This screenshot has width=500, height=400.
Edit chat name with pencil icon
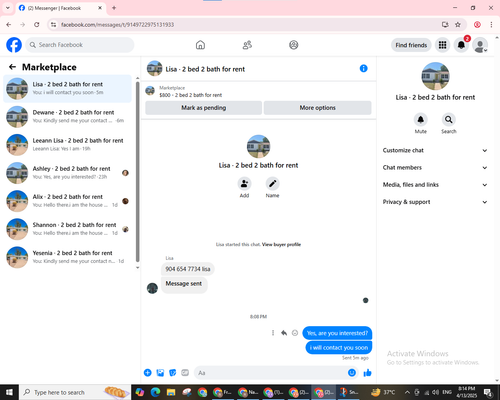pyautogui.click(x=272, y=183)
